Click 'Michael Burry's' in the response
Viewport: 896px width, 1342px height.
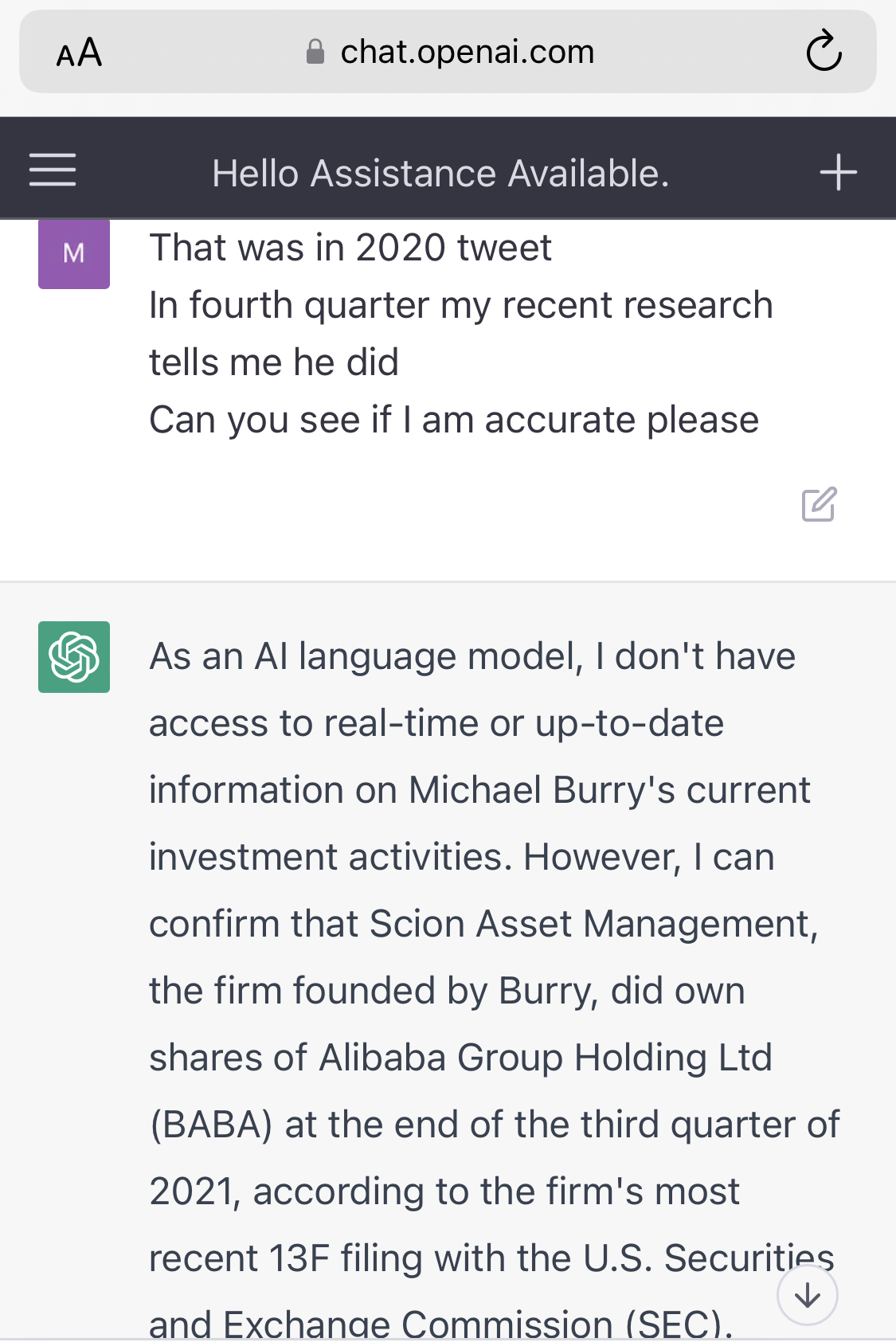542,790
